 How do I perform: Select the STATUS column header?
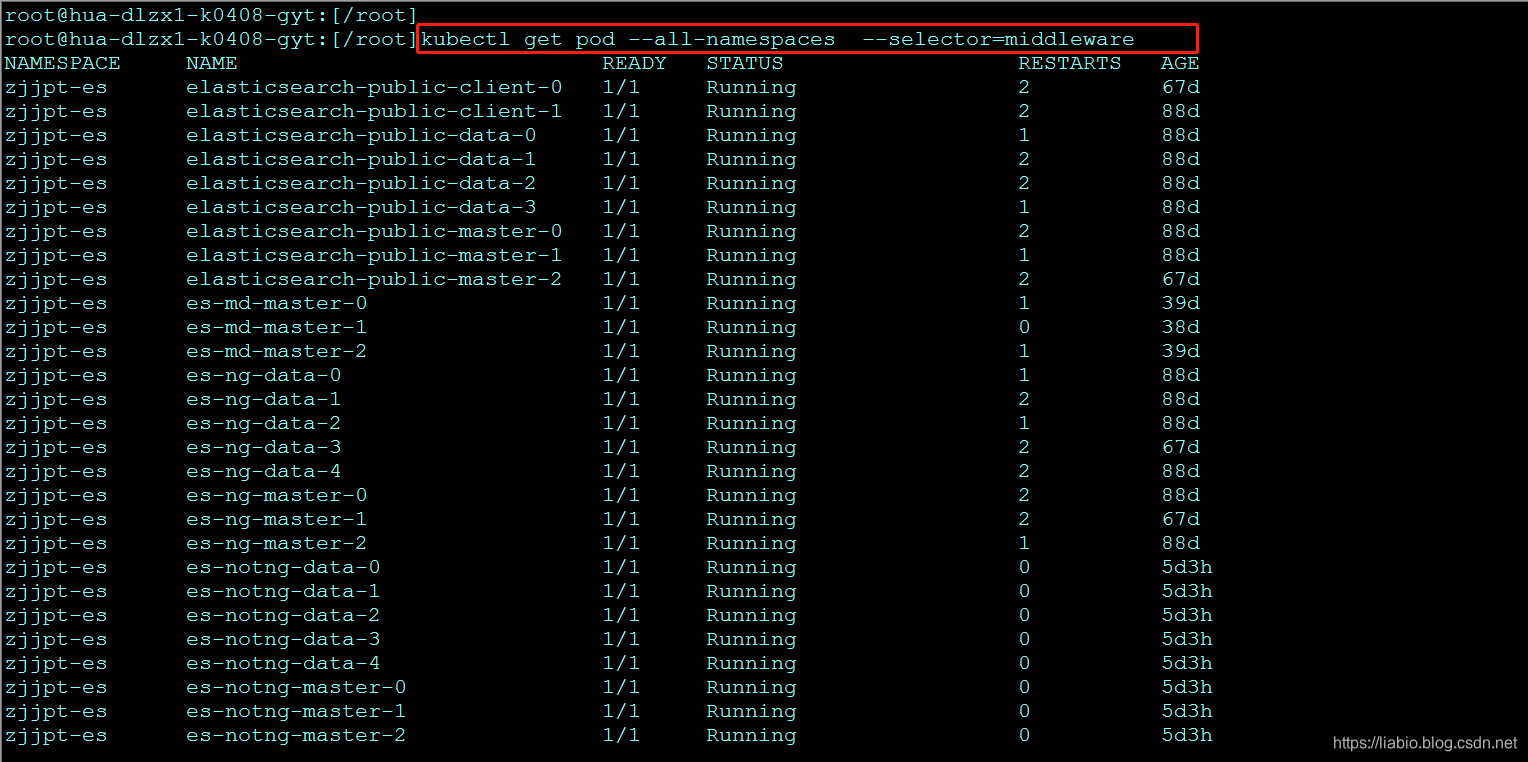744,63
